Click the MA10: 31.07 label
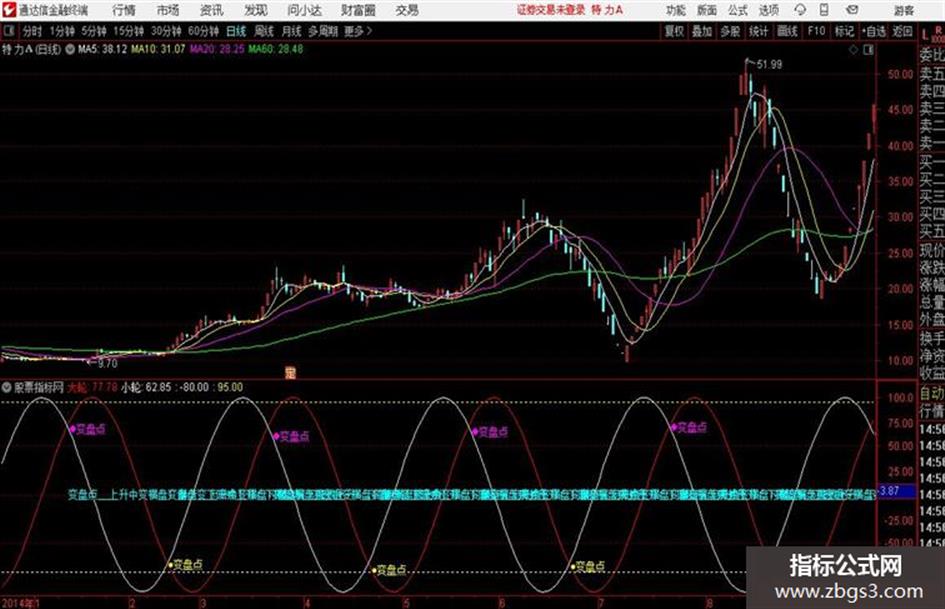 tap(158, 49)
